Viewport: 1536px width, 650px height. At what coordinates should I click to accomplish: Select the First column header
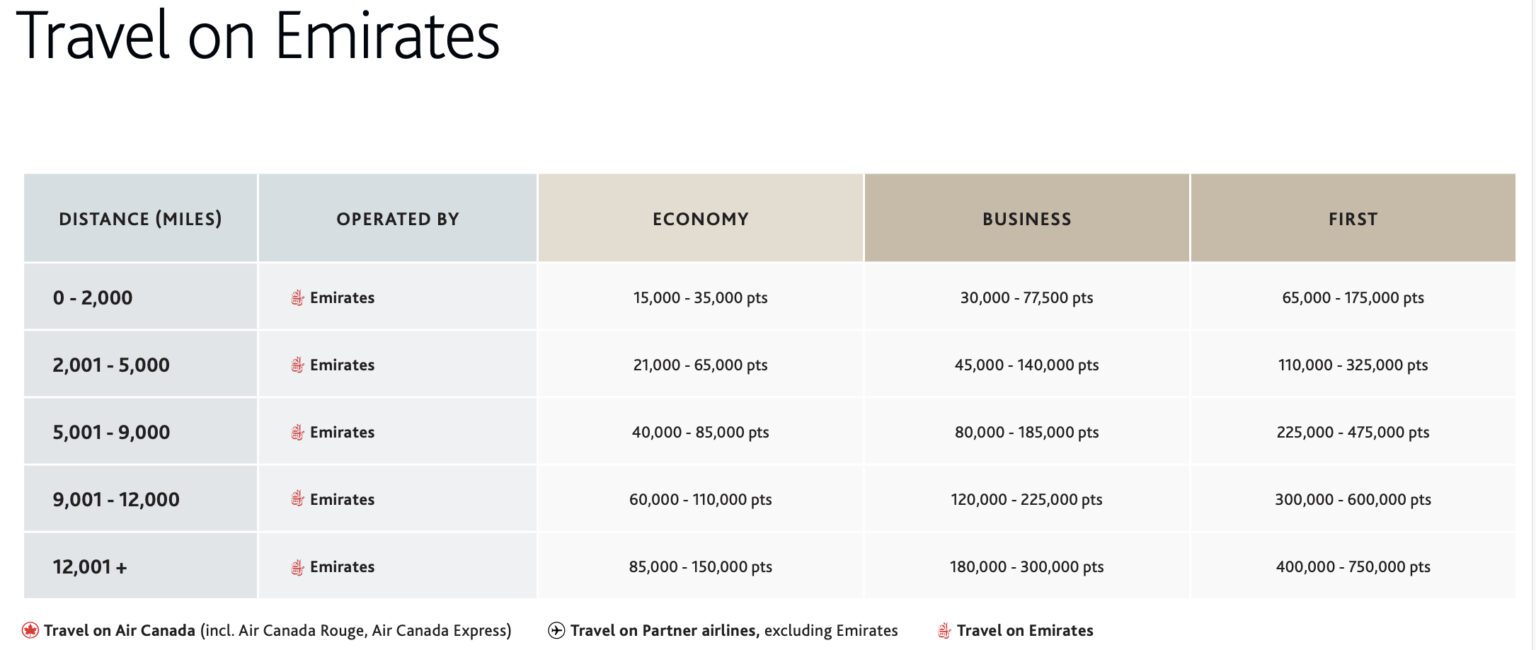pyautogui.click(x=1353, y=219)
